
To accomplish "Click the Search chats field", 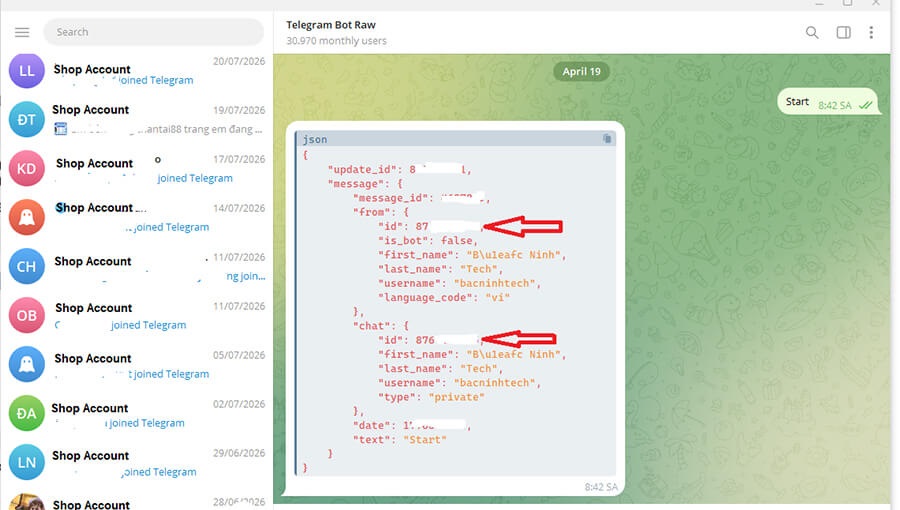I will tap(153, 32).
